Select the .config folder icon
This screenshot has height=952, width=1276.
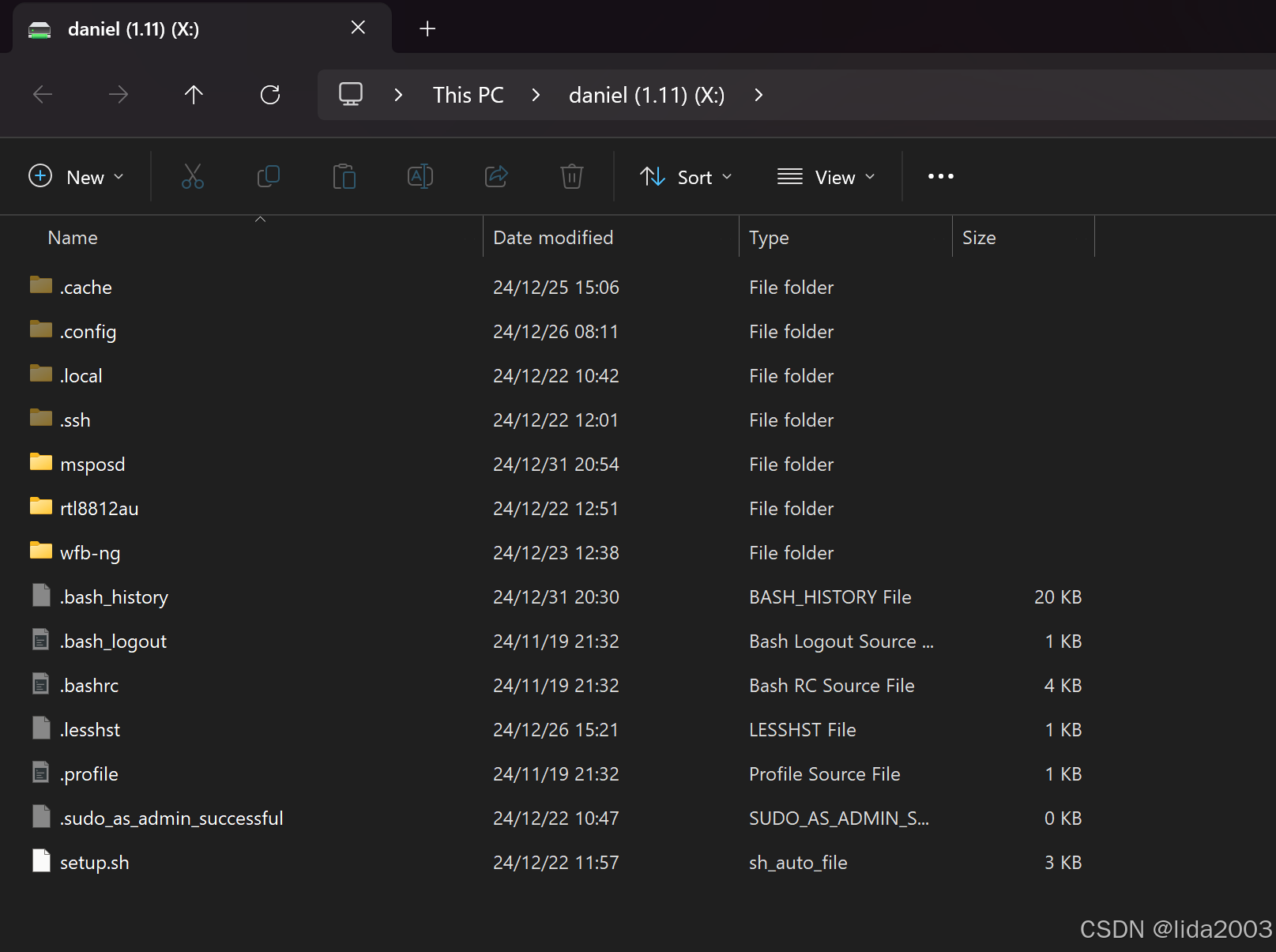click(x=41, y=329)
